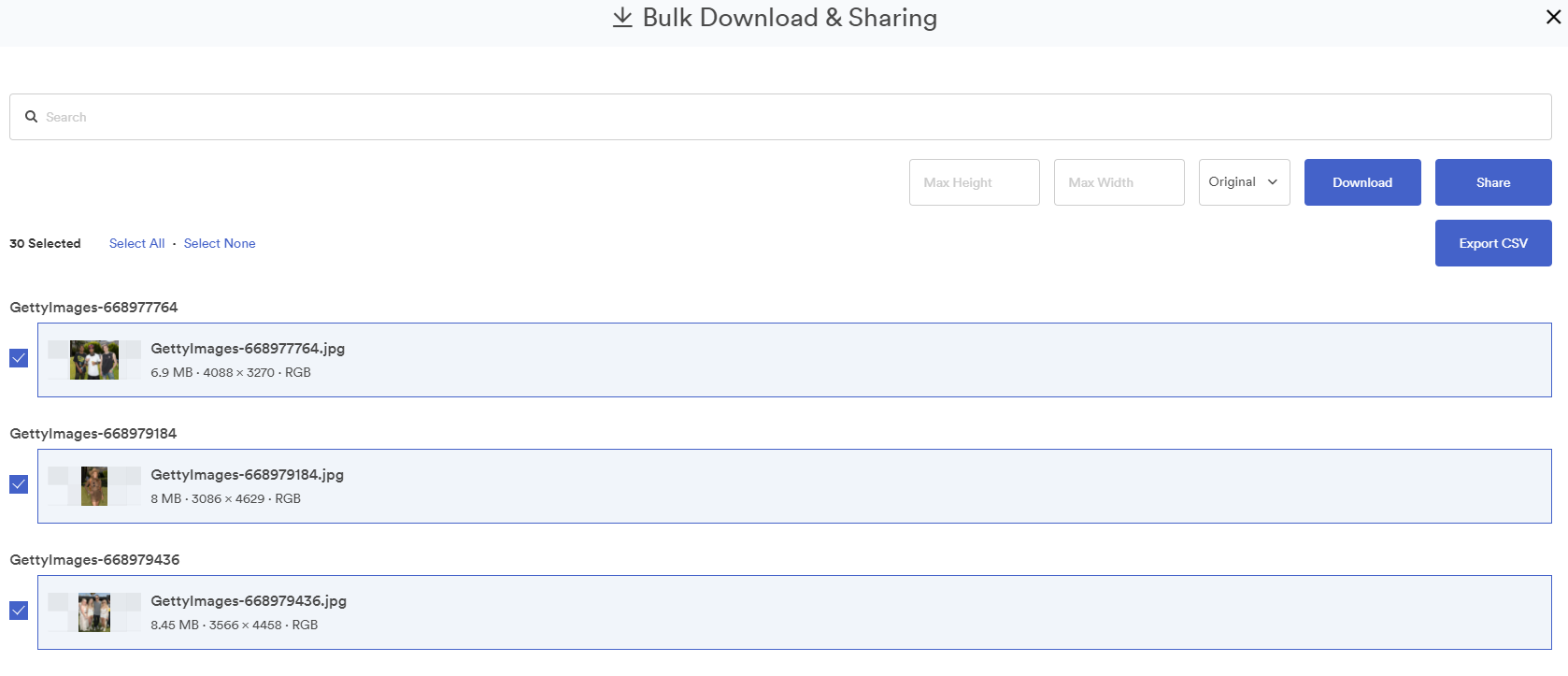Screen dimensions: 1568x676
Task: Uncheck the GettyImages-668979436.jpg checkbox
Action: click(19, 611)
